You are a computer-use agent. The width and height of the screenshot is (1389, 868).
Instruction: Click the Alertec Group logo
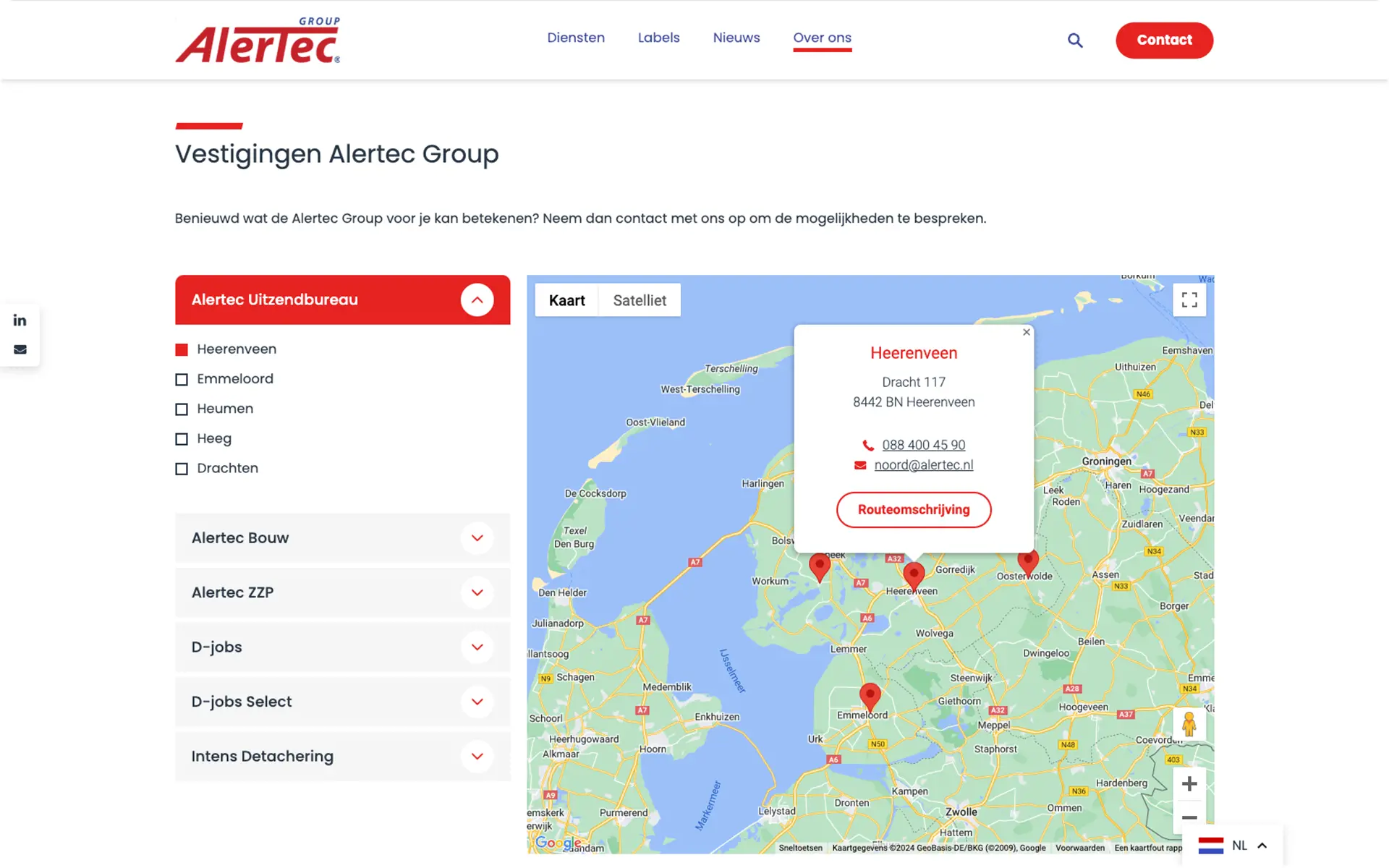(x=258, y=40)
